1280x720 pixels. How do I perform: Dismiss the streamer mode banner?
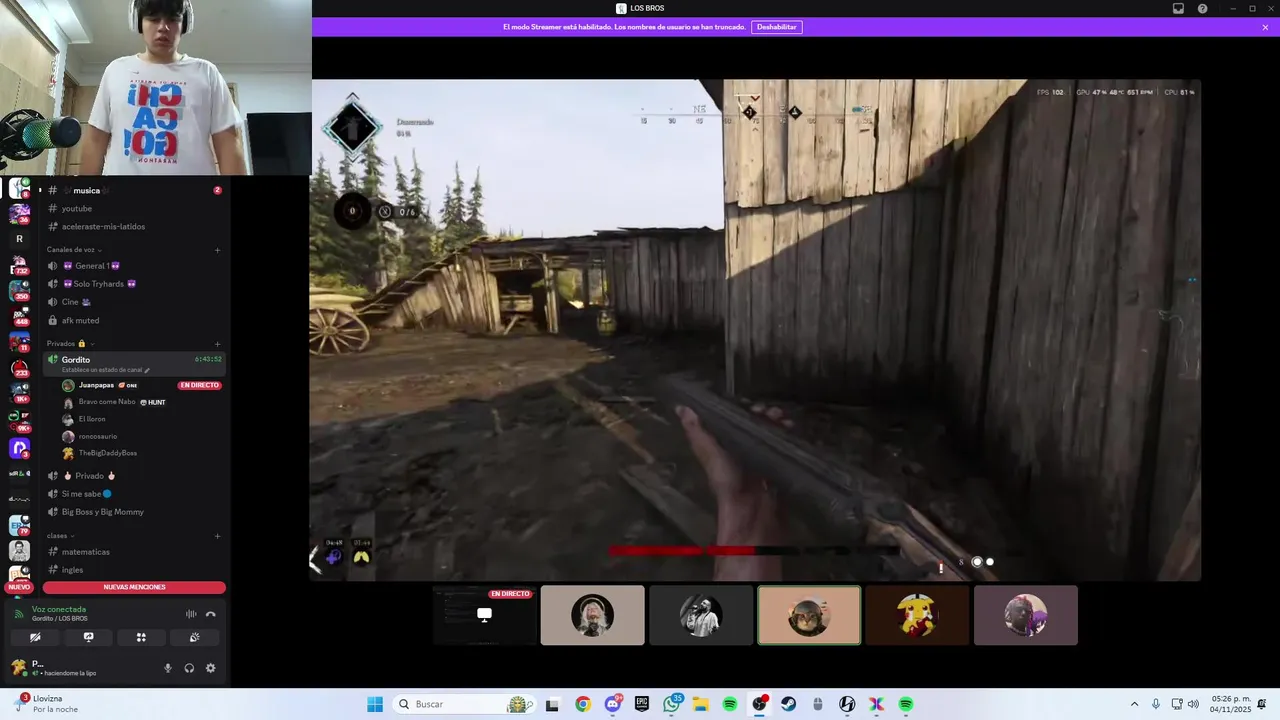[x=1265, y=27]
